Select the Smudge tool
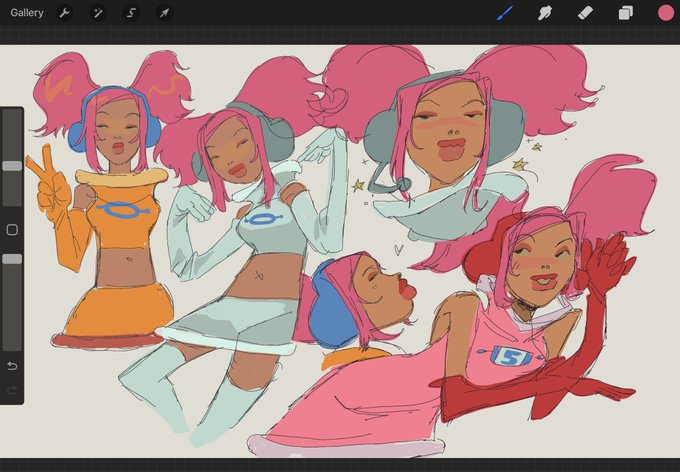The width and height of the screenshot is (680, 472). 545,13
